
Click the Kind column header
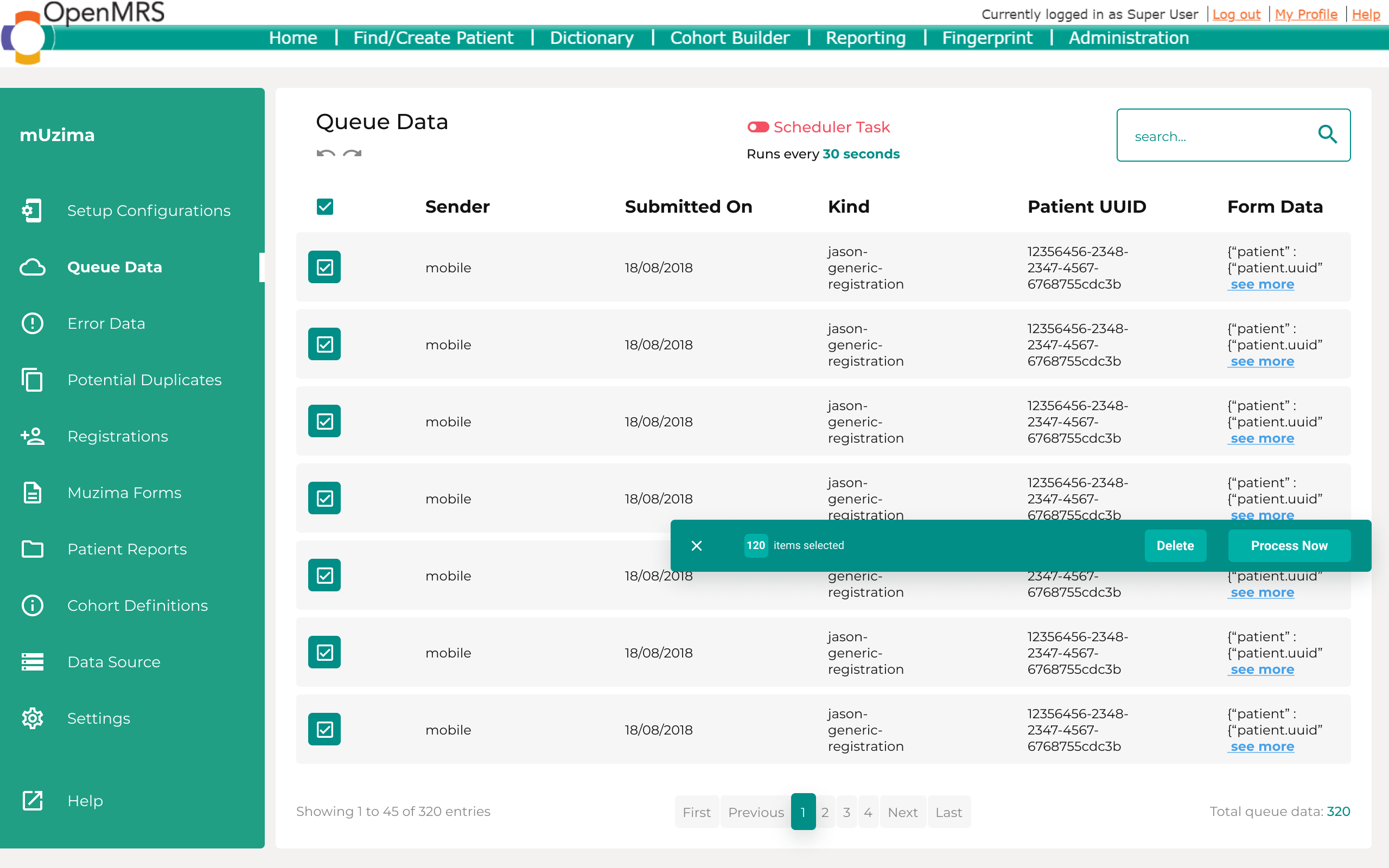pos(849,207)
